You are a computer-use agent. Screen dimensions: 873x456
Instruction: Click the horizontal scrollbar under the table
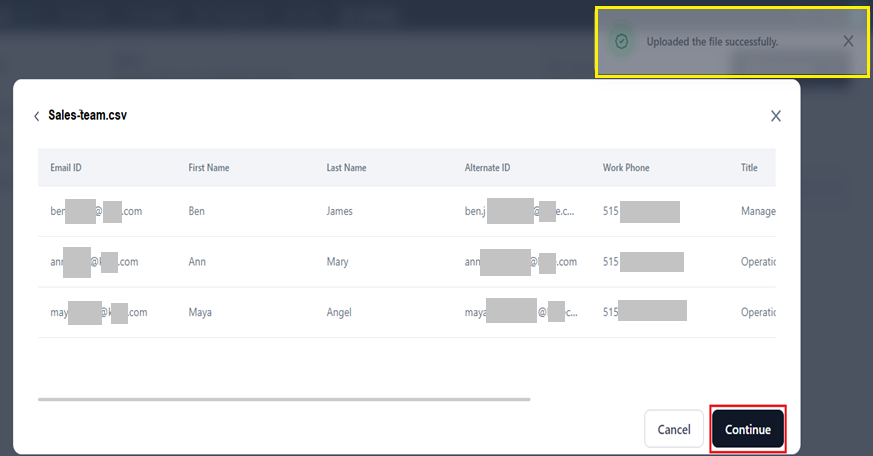pyautogui.click(x=284, y=399)
